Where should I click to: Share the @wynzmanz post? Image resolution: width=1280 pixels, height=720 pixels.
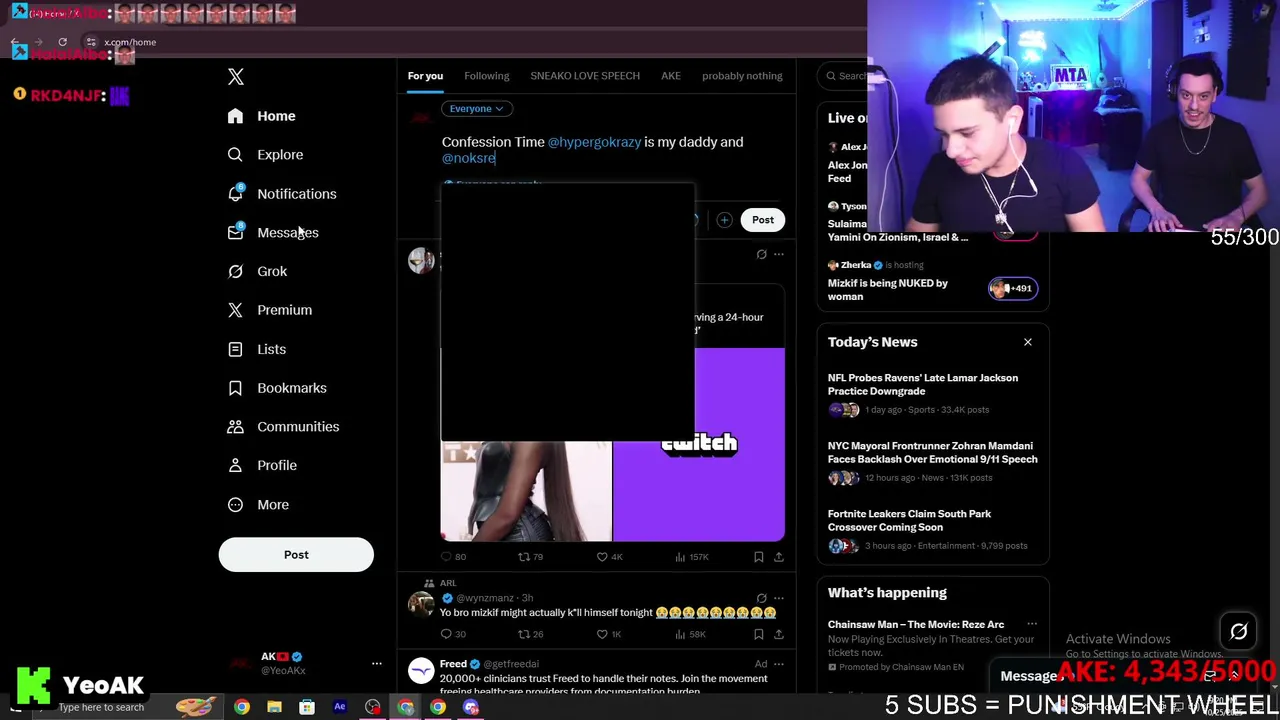pos(778,634)
